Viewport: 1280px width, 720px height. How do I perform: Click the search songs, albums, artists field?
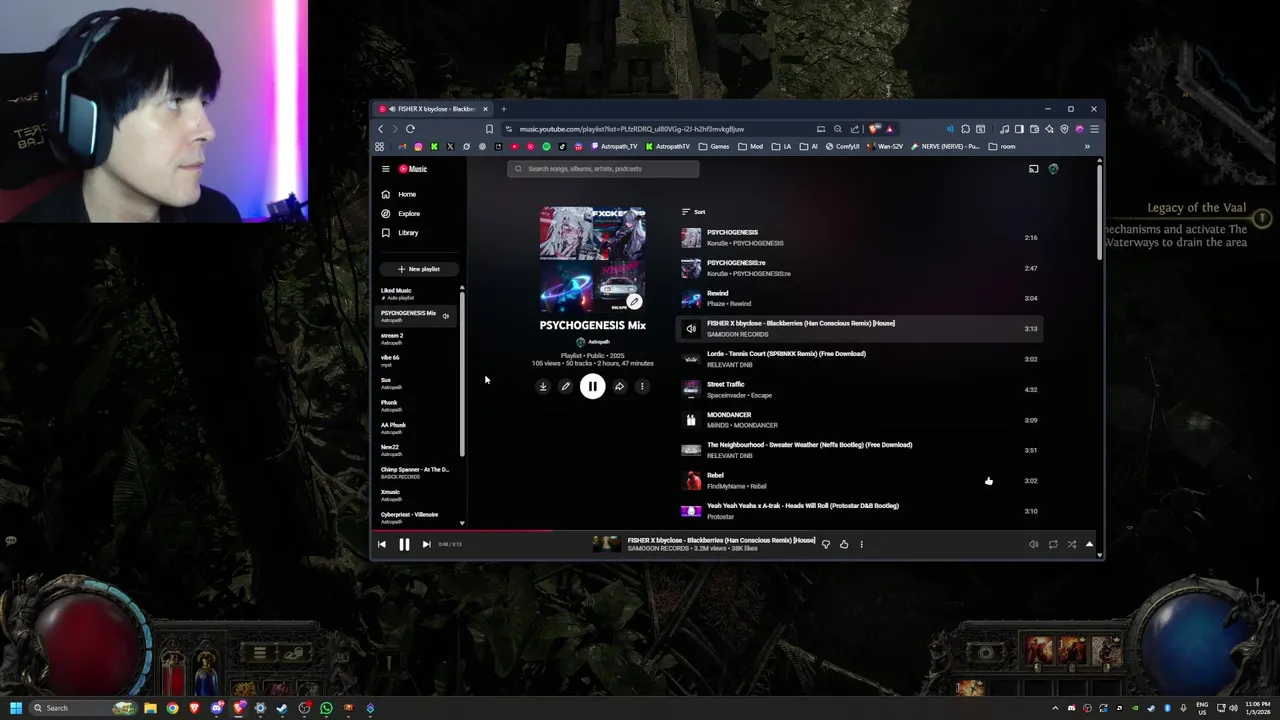tap(603, 169)
